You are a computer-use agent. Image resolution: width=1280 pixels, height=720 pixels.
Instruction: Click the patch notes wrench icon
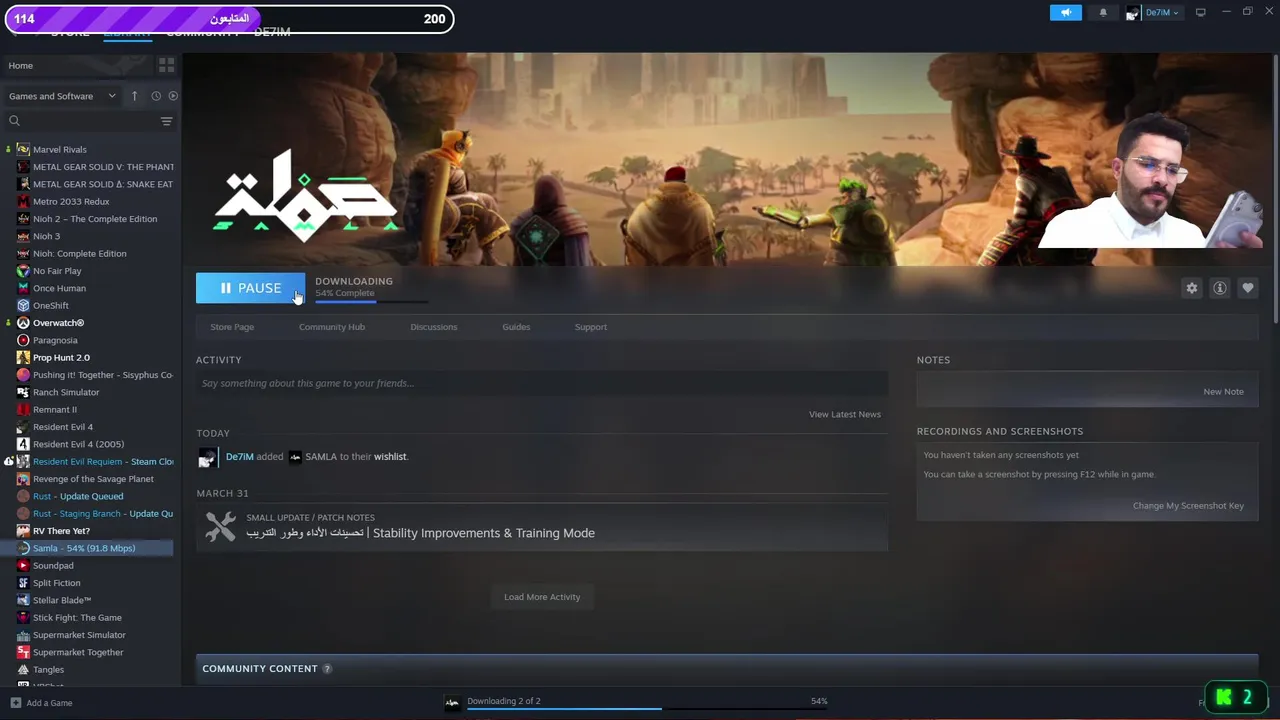click(220, 526)
